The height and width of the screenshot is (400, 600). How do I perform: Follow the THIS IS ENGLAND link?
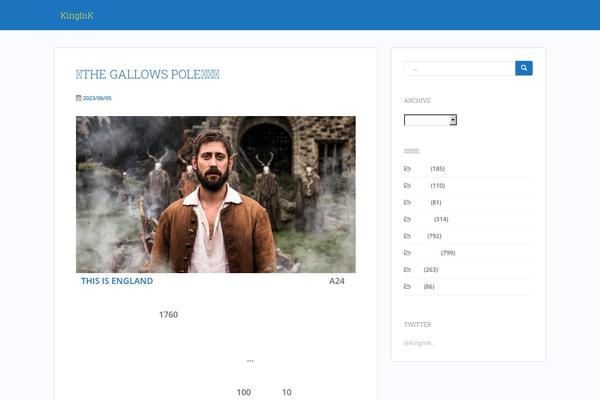117,281
